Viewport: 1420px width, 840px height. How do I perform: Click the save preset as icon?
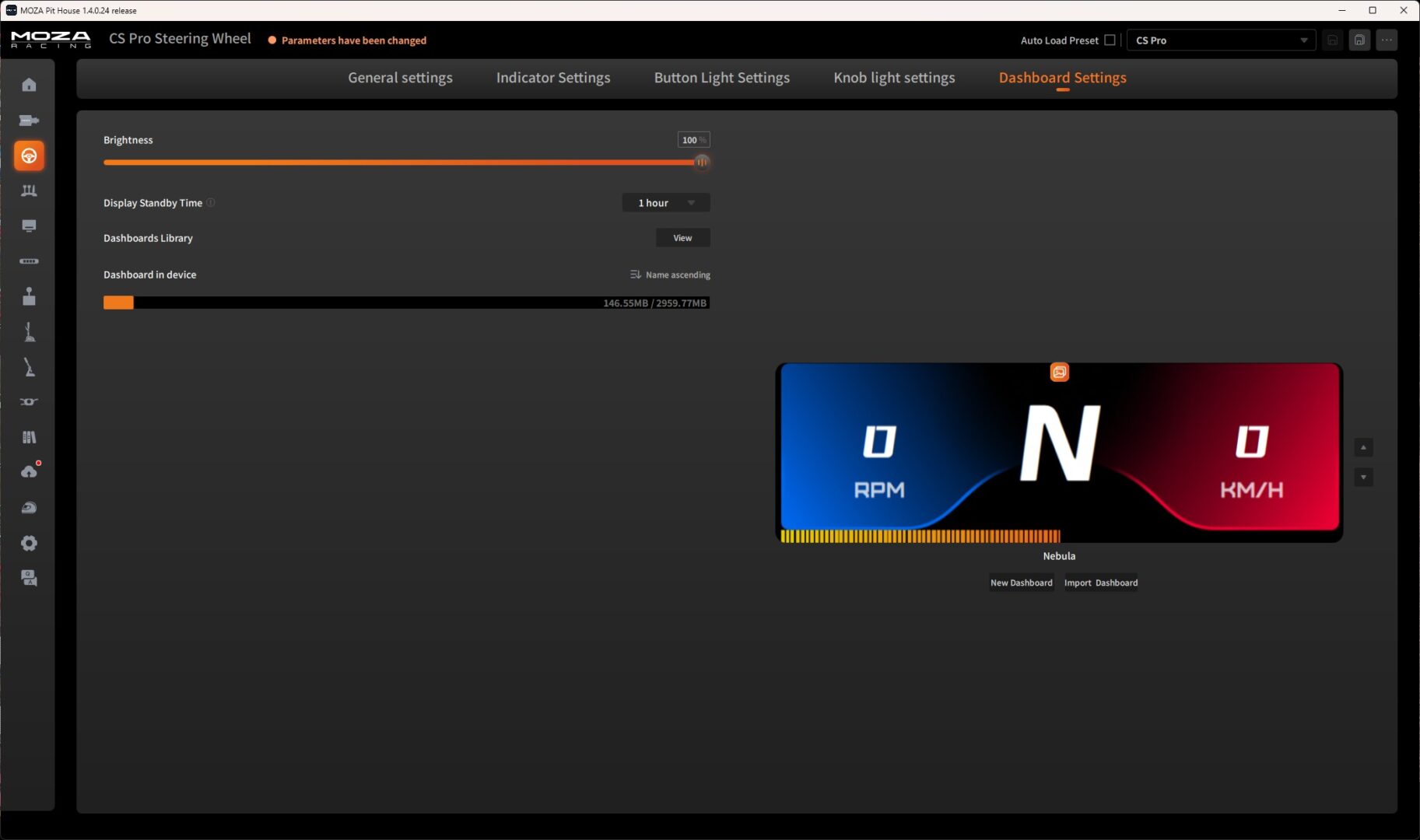(x=1359, y=40)
